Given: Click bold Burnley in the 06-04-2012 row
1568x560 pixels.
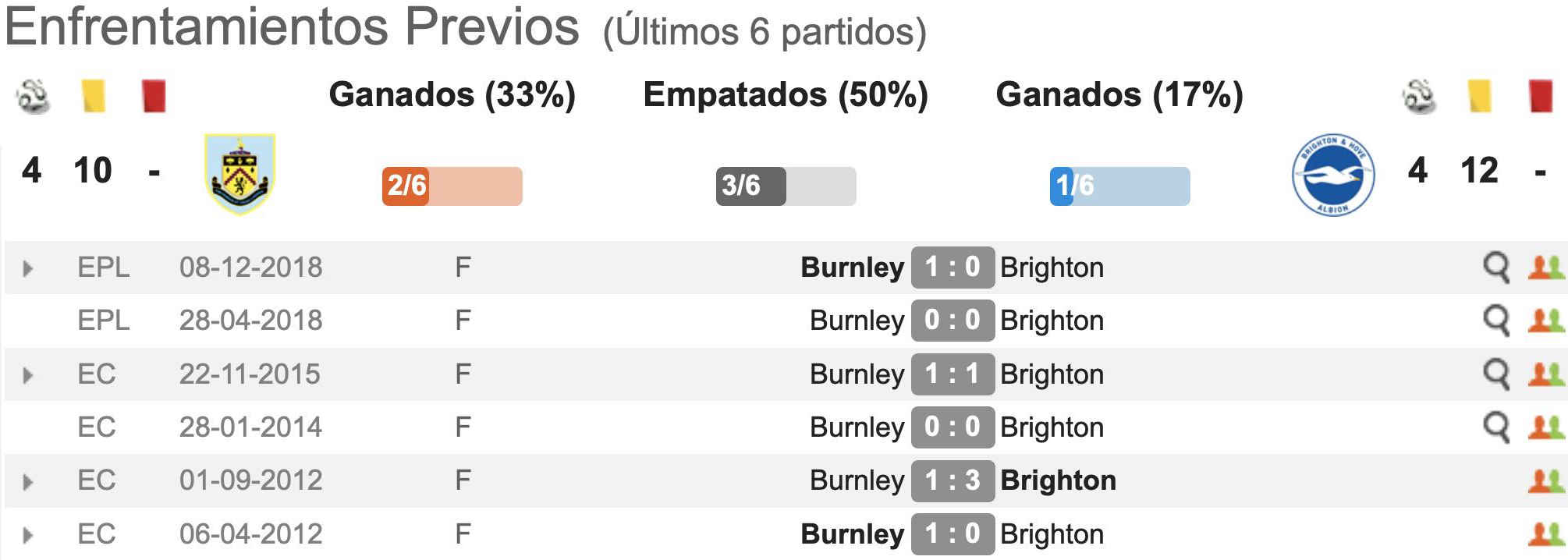Looking at the screenshot, I should click(x=853, y=534).
